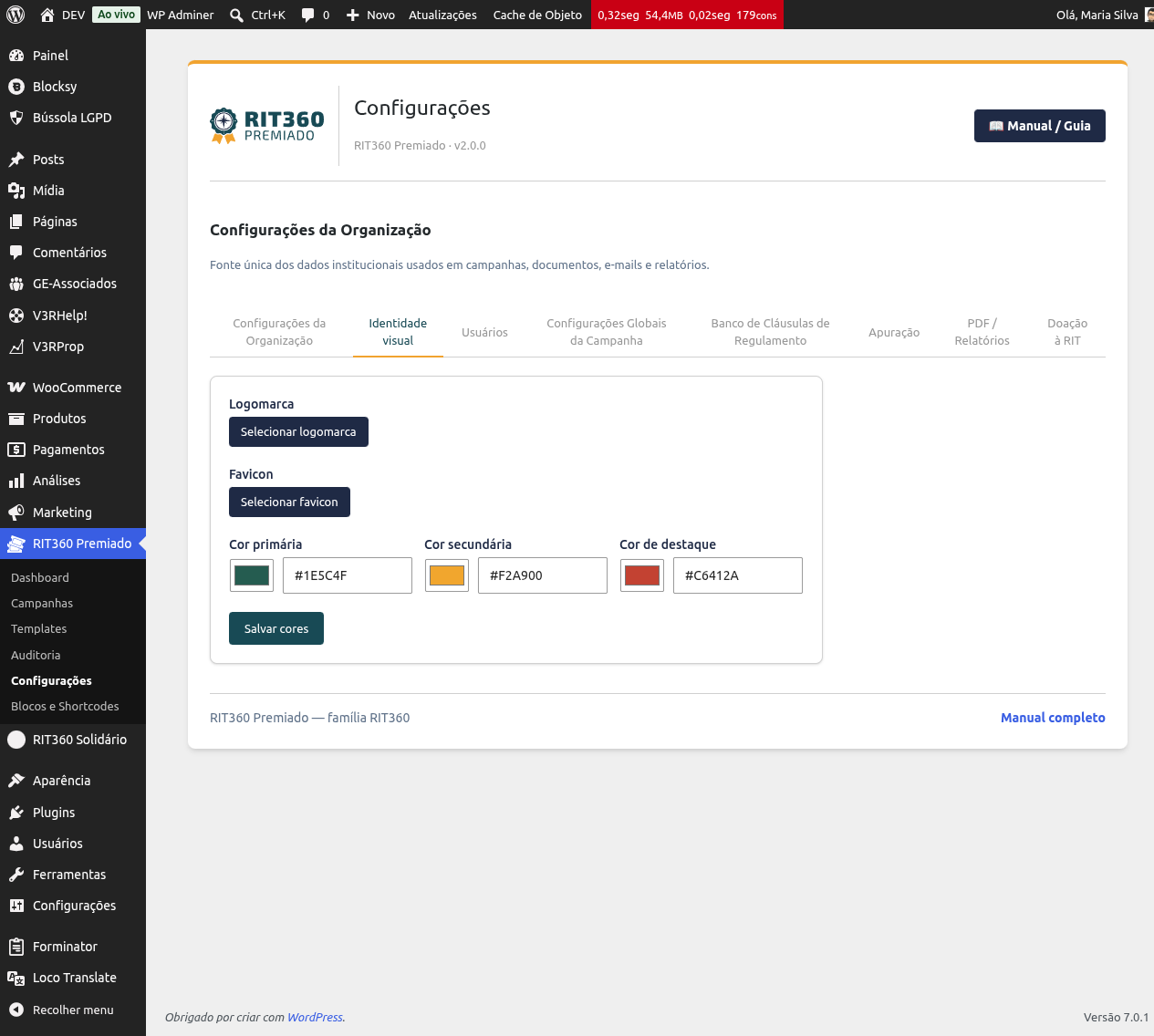The height and width of the screenshot is (1036, 1154).
Task: Open the V3RHelp! lifebuoy icon
Action: [x=16, y=316]
